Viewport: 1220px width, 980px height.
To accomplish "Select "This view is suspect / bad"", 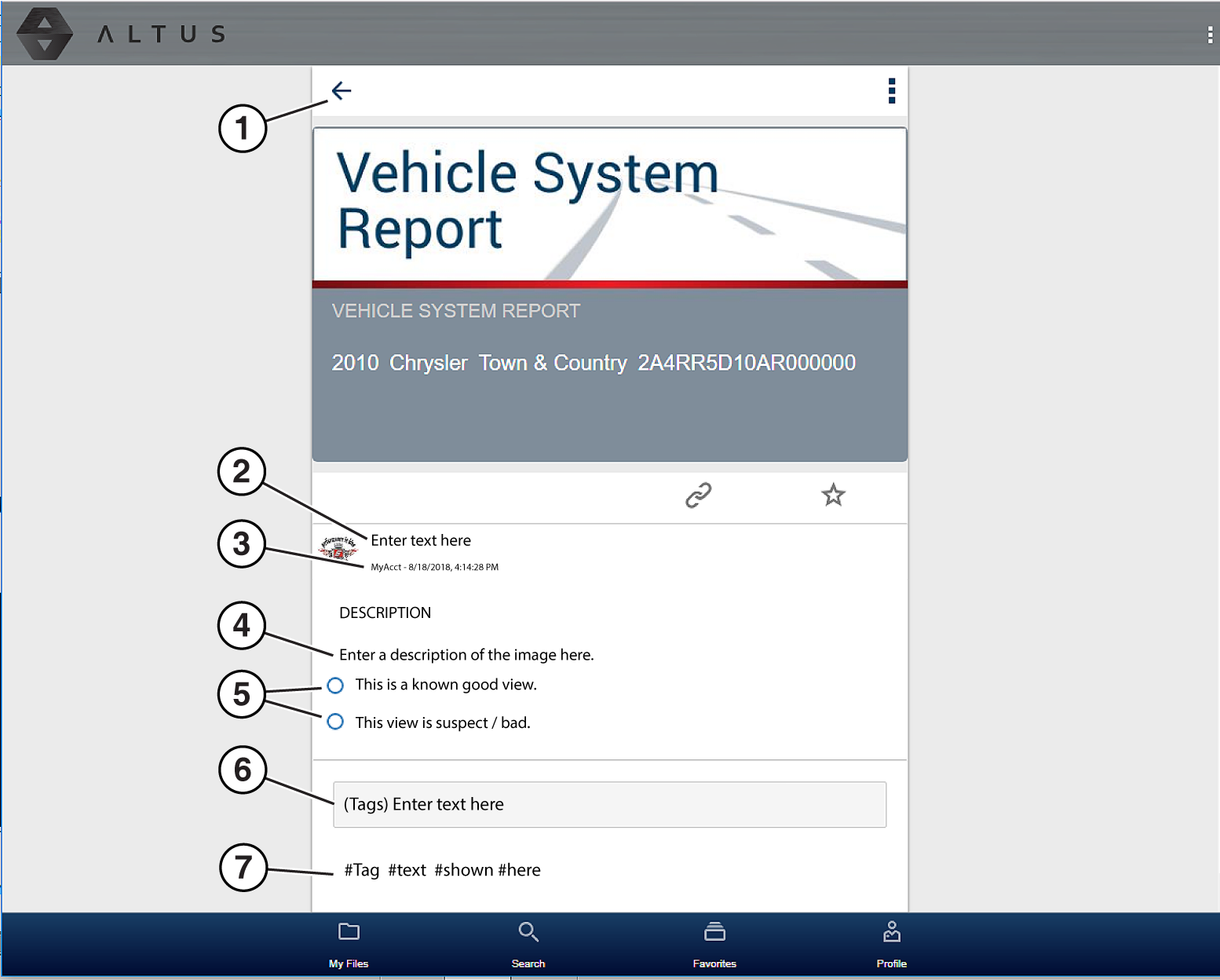I will click(335, 722).
